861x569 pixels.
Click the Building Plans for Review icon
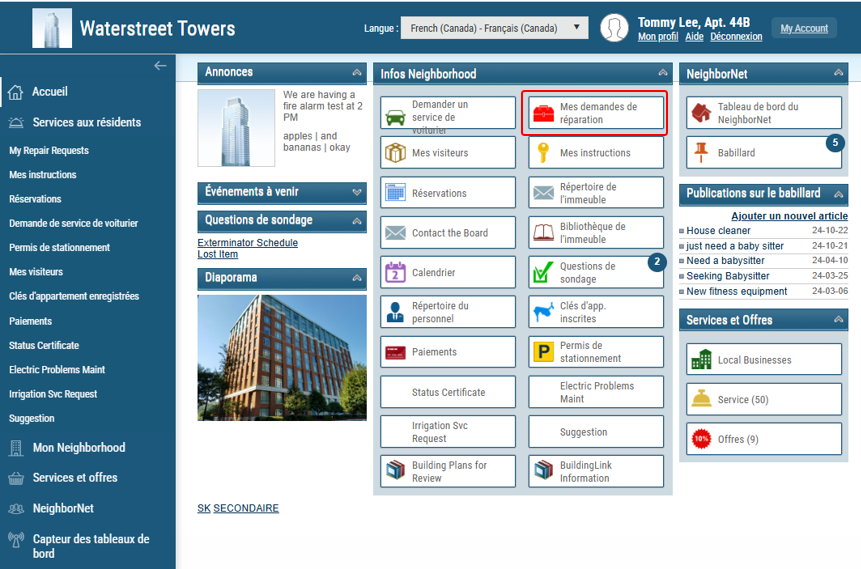[395, 471]
